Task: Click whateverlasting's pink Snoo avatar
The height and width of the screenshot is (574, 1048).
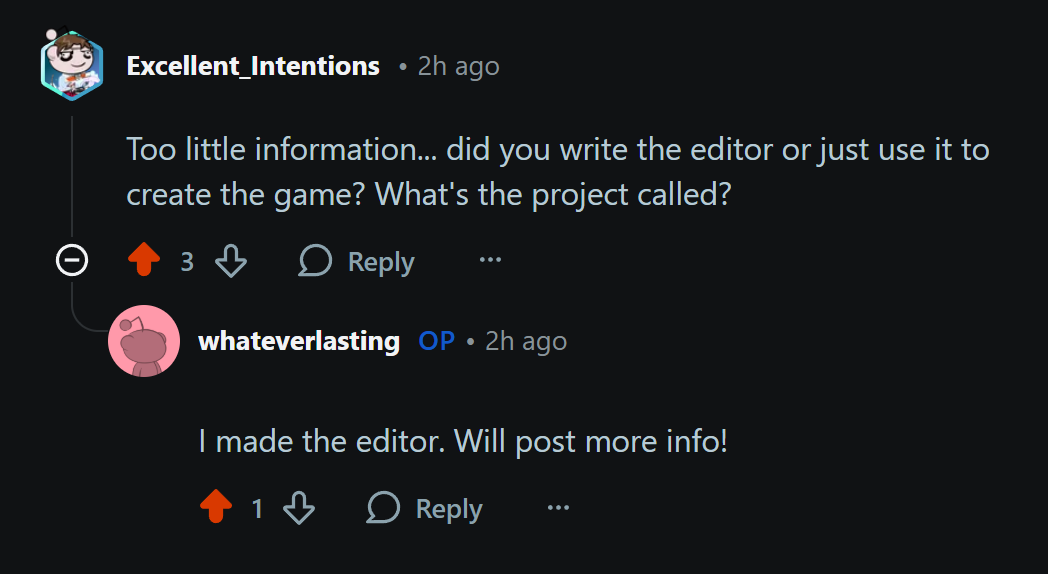Action: (x=143, y=341)
